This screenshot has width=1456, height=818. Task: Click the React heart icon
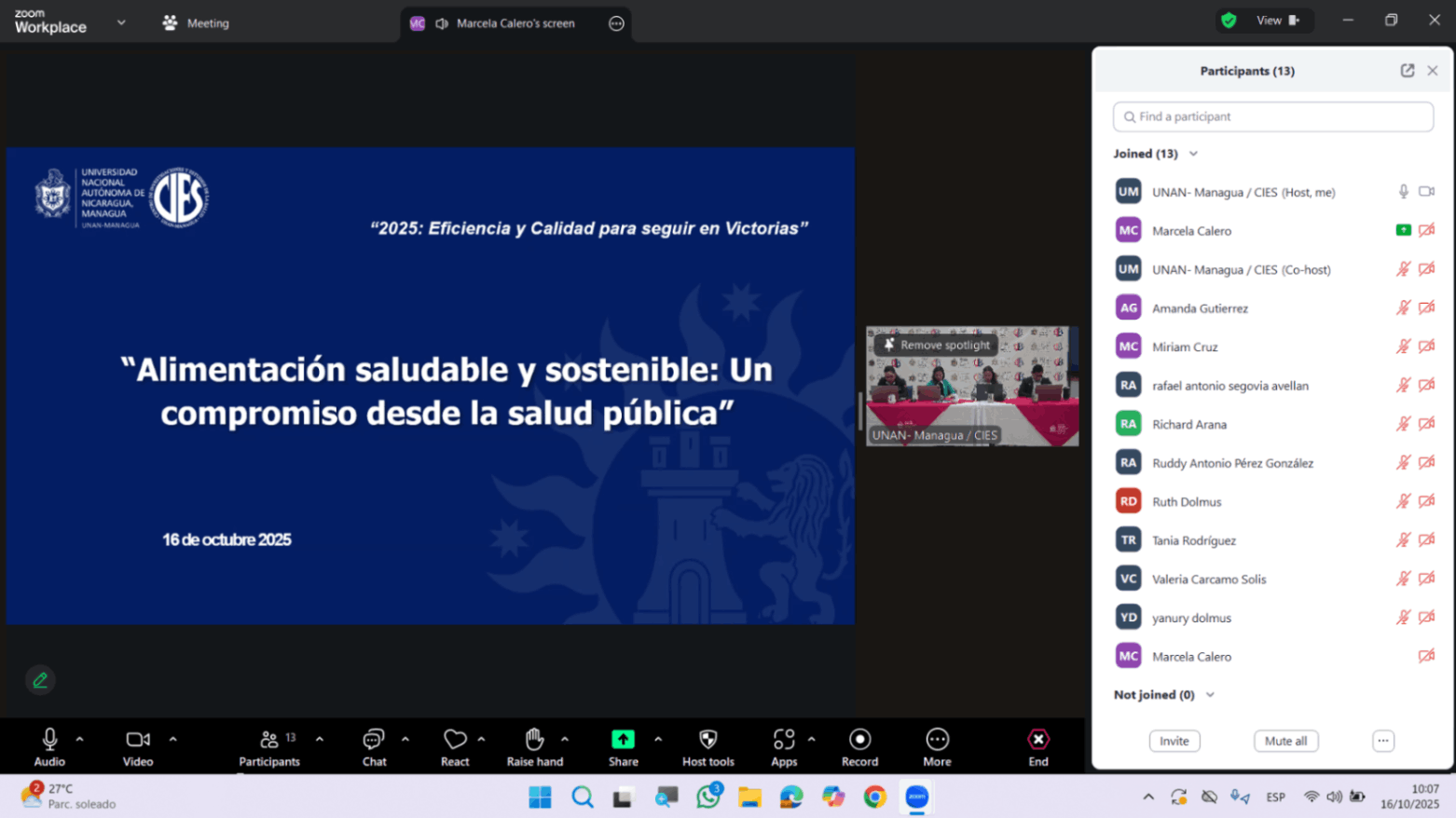coord(455,741)
